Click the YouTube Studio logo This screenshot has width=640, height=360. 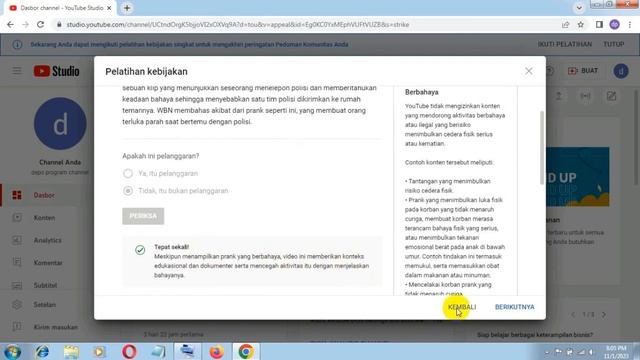tap(57, 71)
